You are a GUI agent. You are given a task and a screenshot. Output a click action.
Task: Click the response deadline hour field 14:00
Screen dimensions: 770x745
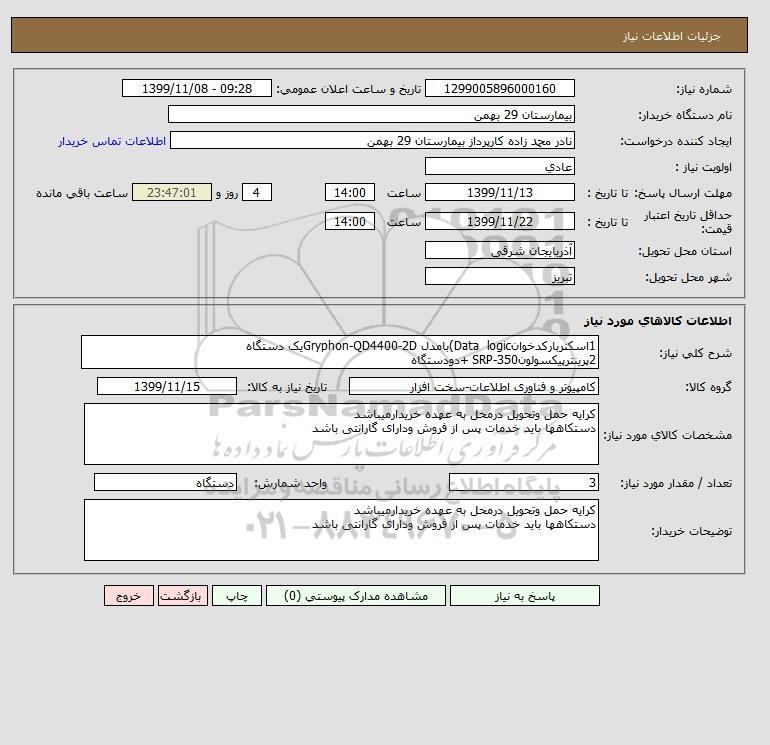pyautogui.click(x=350, y=193)
